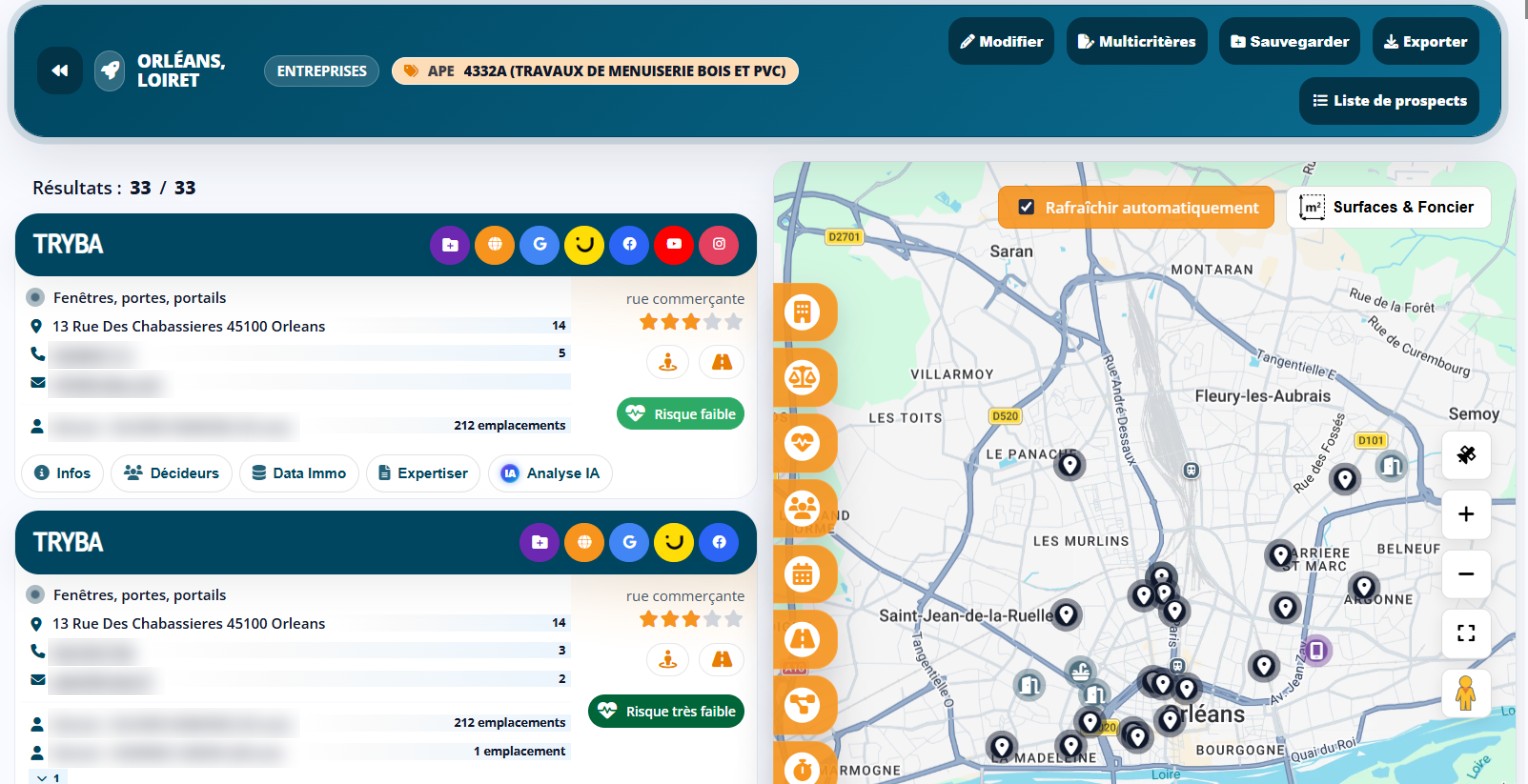Viewport: 1528px width, 784px height.
Task: Click purple add-folder icon on Risque faible TRYBA card
Action: point(450,244)
